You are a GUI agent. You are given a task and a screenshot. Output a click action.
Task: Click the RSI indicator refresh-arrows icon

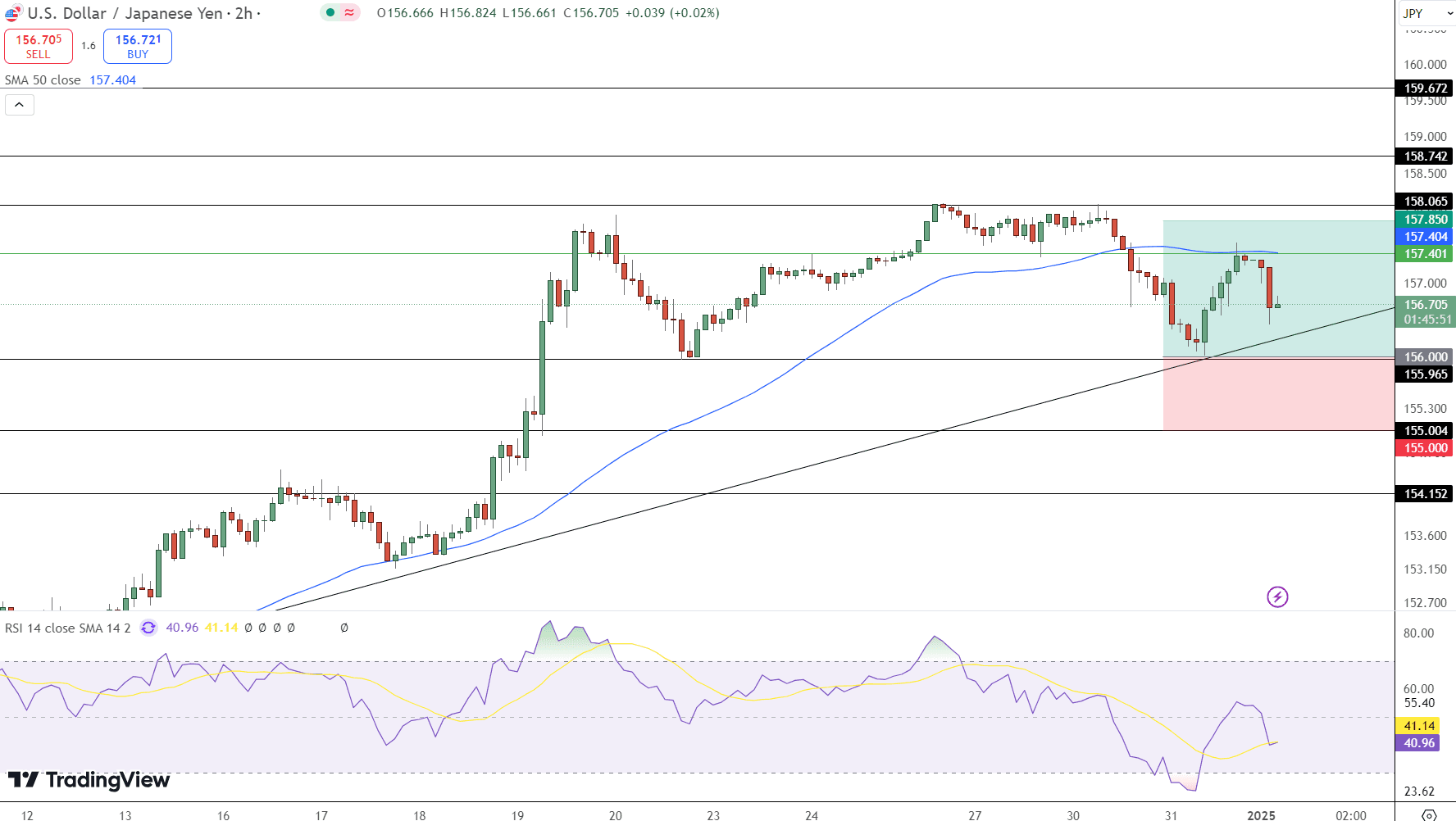click(x=148, y=628)
